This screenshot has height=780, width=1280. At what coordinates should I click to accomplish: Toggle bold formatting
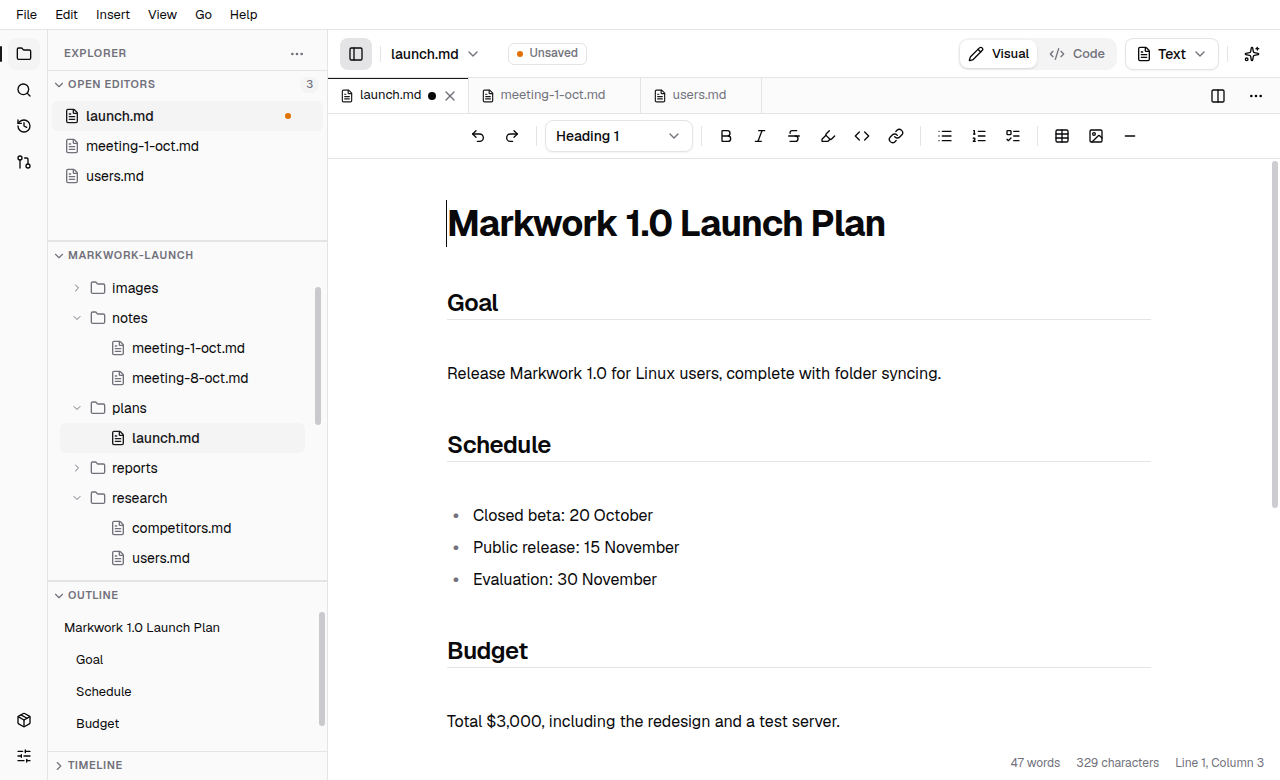726,136
